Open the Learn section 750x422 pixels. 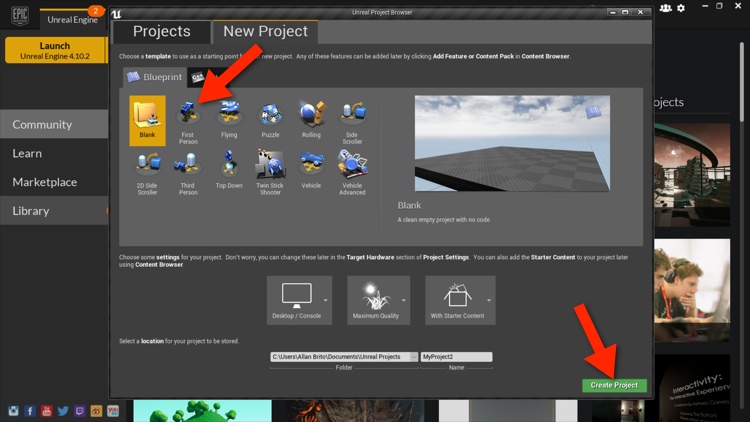point(54,153)
